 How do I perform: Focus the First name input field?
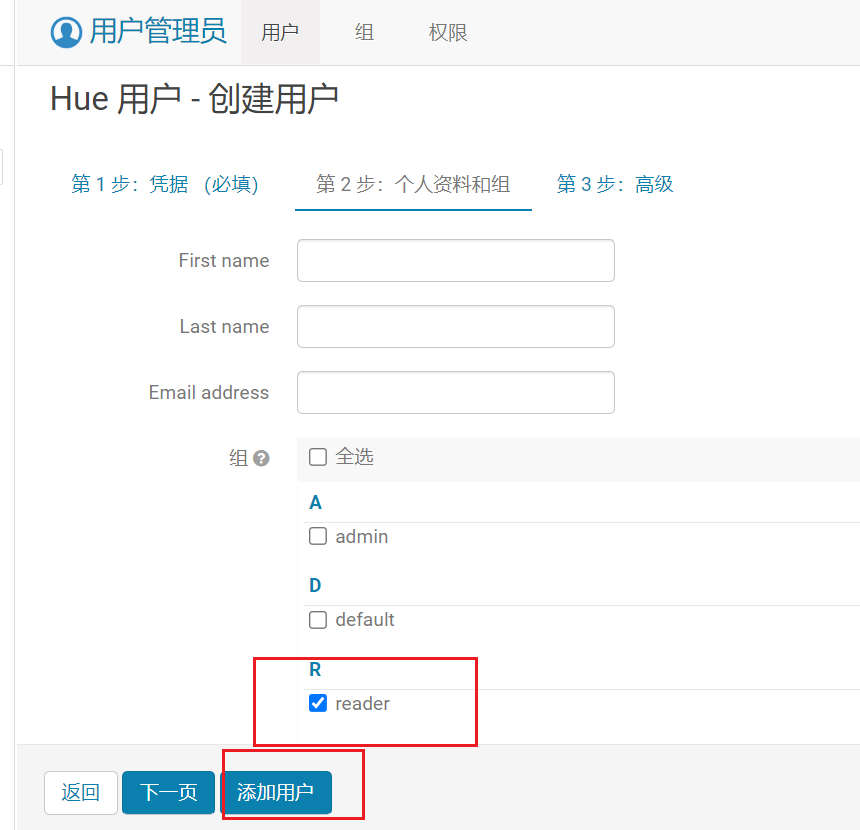456,261
